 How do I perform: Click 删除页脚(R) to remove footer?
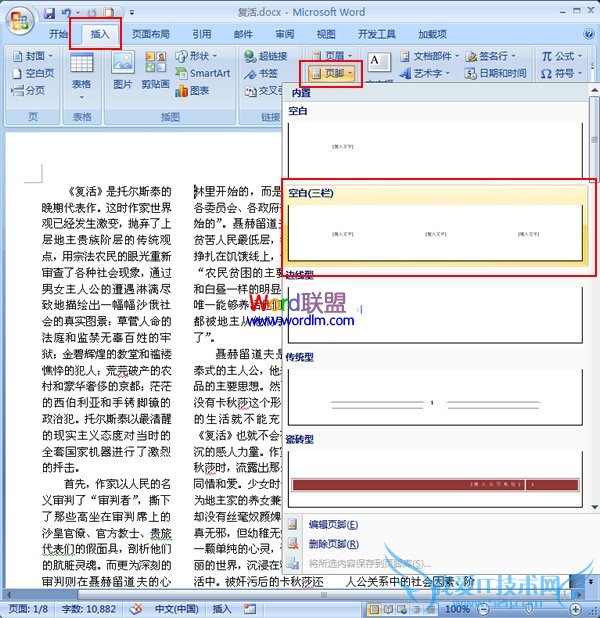[x=333, y=544]
